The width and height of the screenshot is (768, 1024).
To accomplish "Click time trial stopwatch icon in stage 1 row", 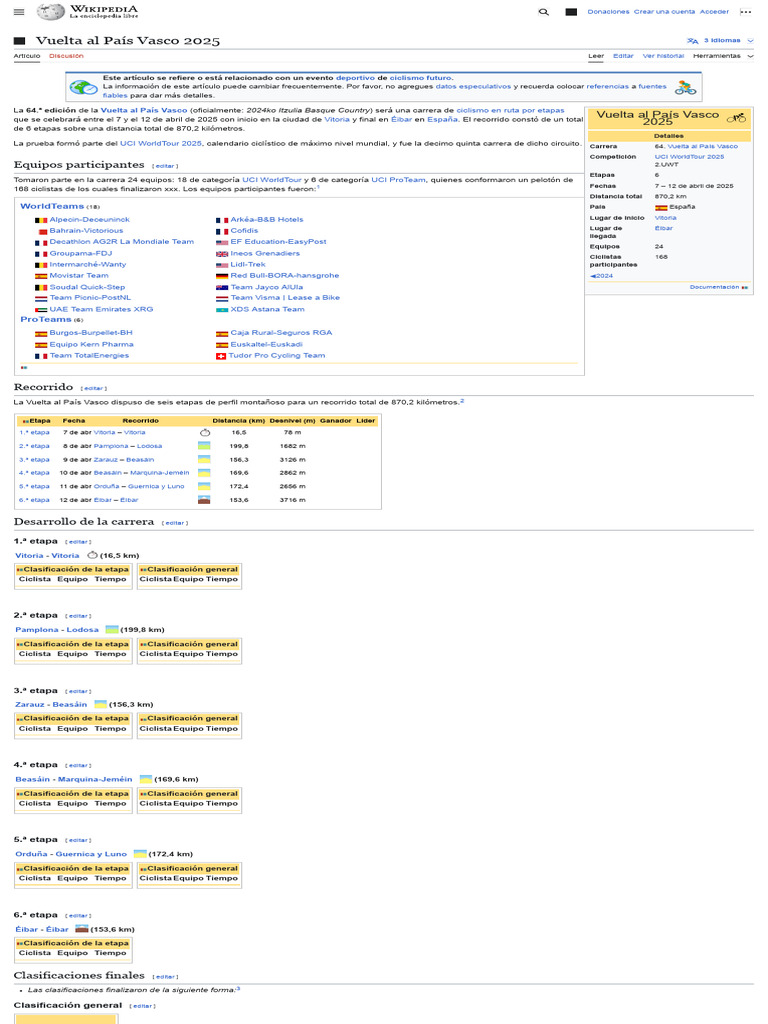I will tap(205, 432).
